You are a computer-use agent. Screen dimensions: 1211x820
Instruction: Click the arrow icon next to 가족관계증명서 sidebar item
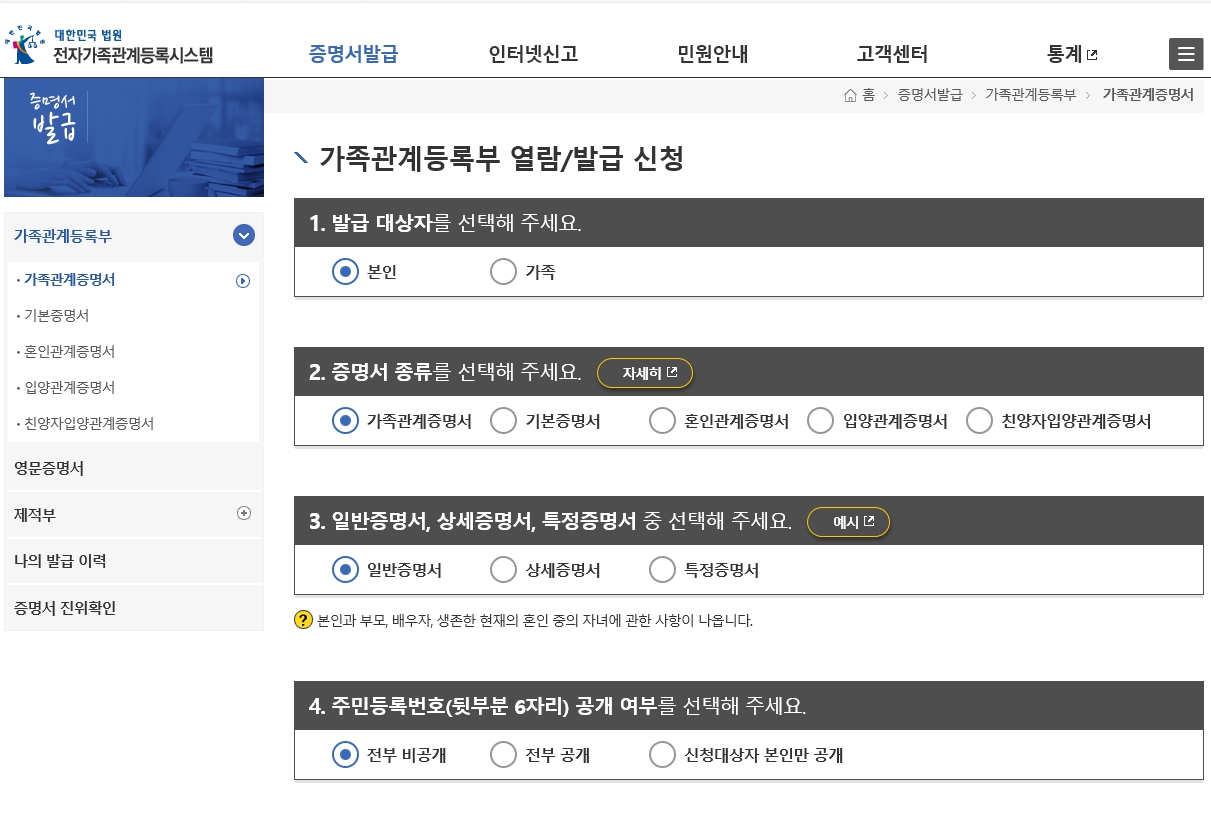click(x=242, y=281)
